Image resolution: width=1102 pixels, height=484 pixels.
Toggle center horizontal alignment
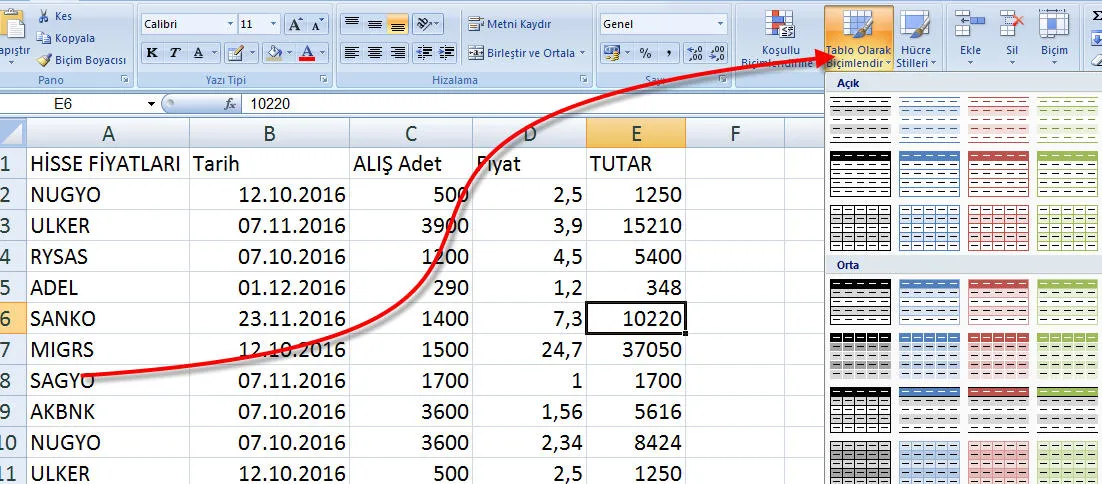click(x=374, y=53)
